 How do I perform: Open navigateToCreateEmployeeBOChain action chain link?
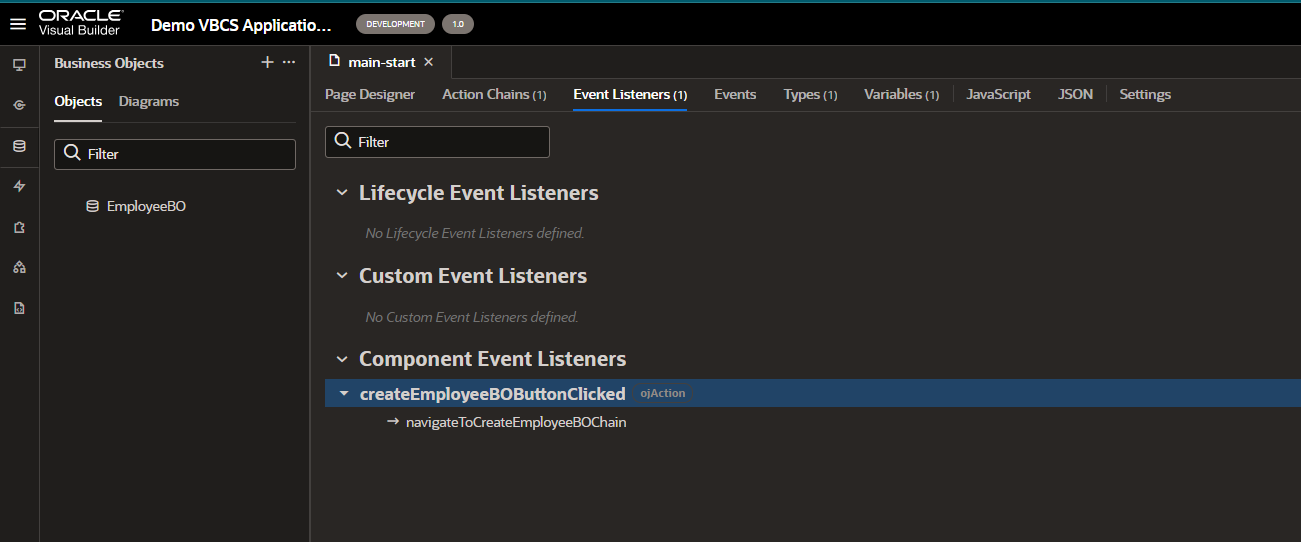[x=515, y=422]
